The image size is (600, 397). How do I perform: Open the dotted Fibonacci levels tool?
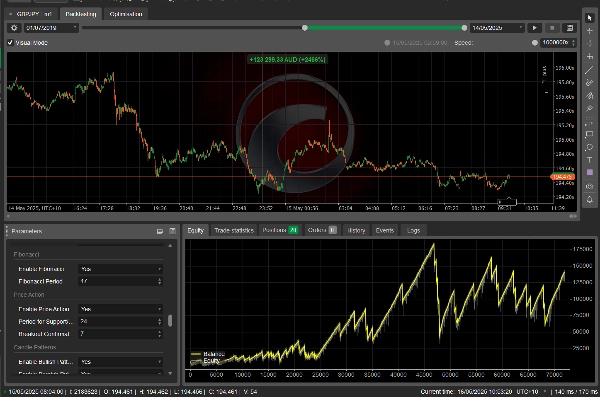pyautogui.click(x=590, y=122)
